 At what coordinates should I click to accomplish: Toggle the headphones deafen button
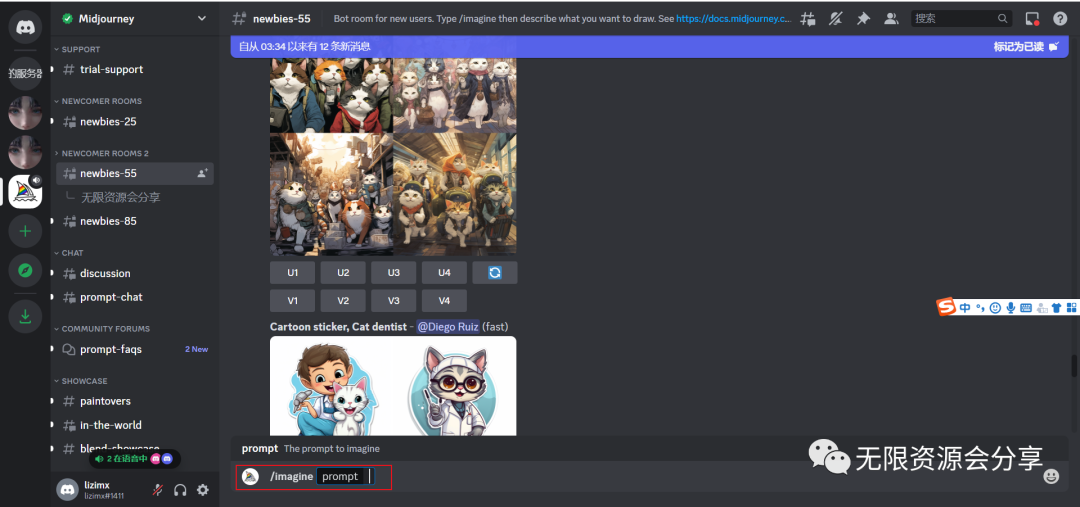(180, 490)
